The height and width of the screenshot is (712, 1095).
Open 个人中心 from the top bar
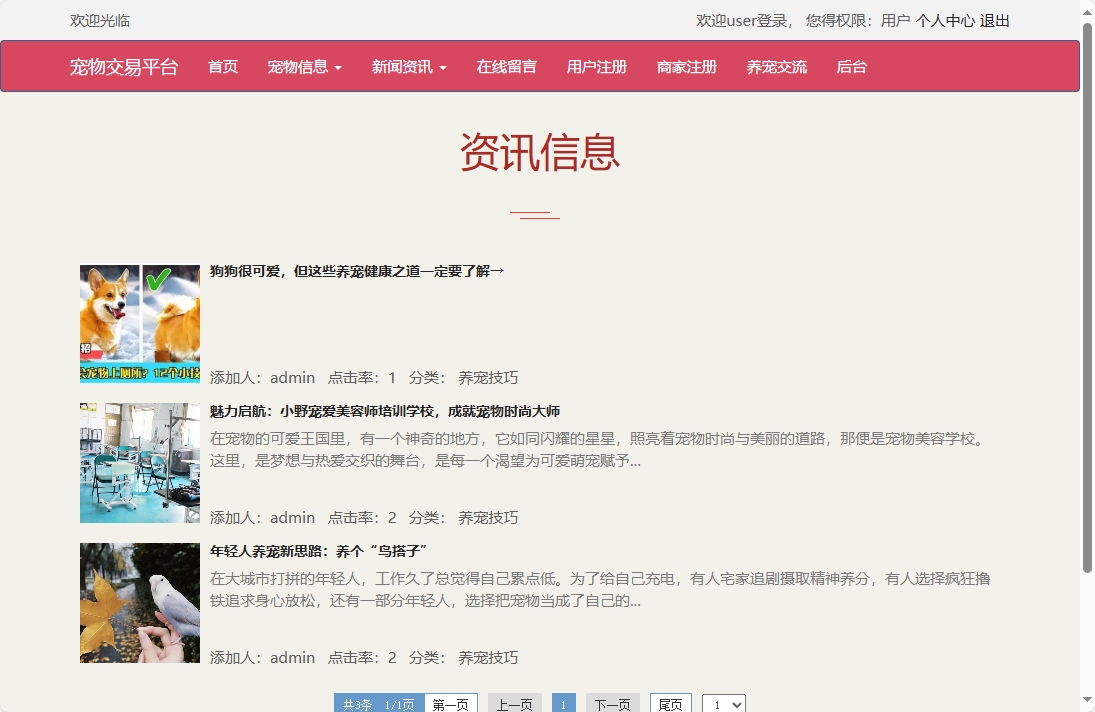(x=946, y=20)
